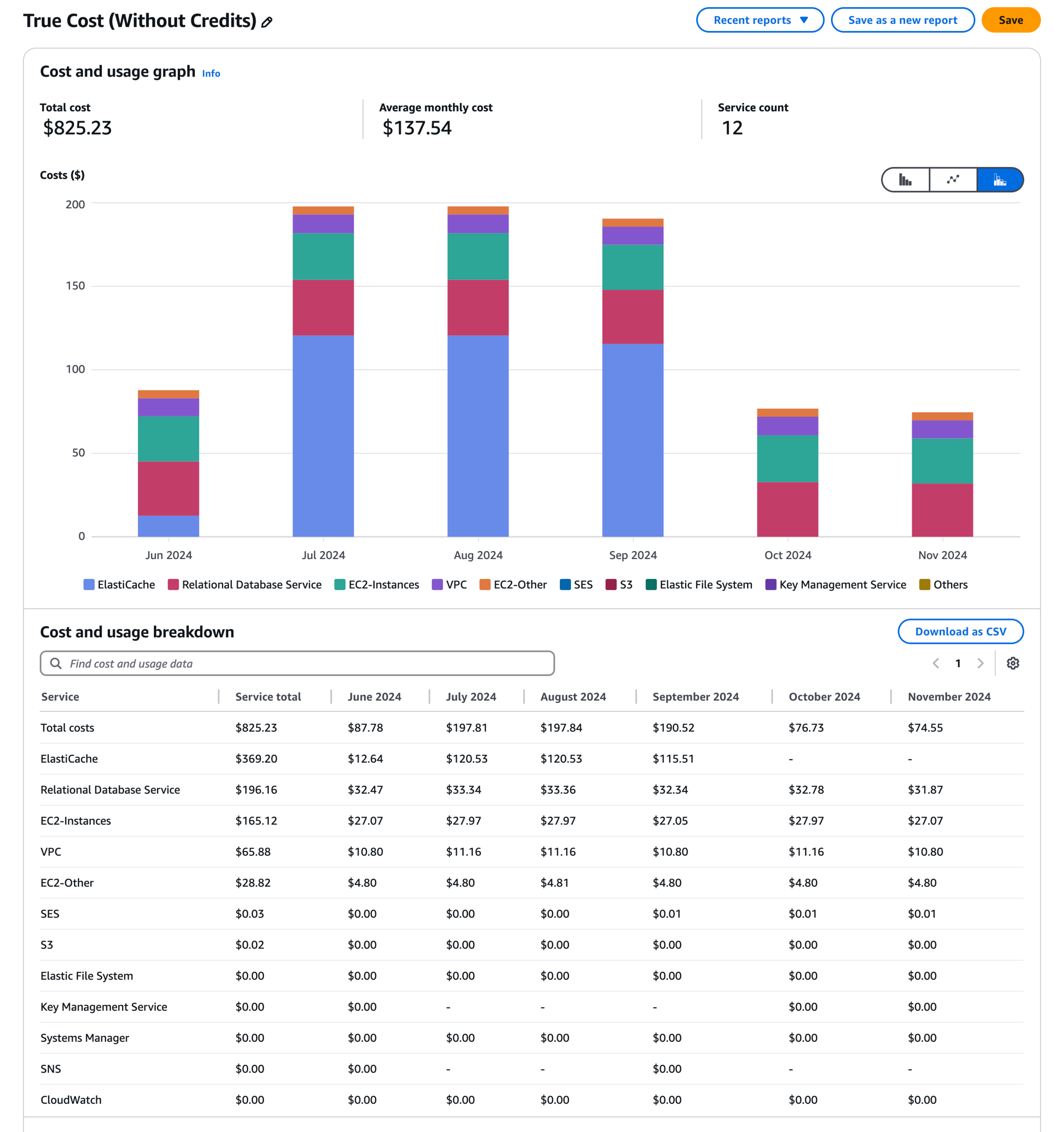Screen dimensions: 1064x1132
Task: Edit the report name with pencil icon
Action: (267, 22)
